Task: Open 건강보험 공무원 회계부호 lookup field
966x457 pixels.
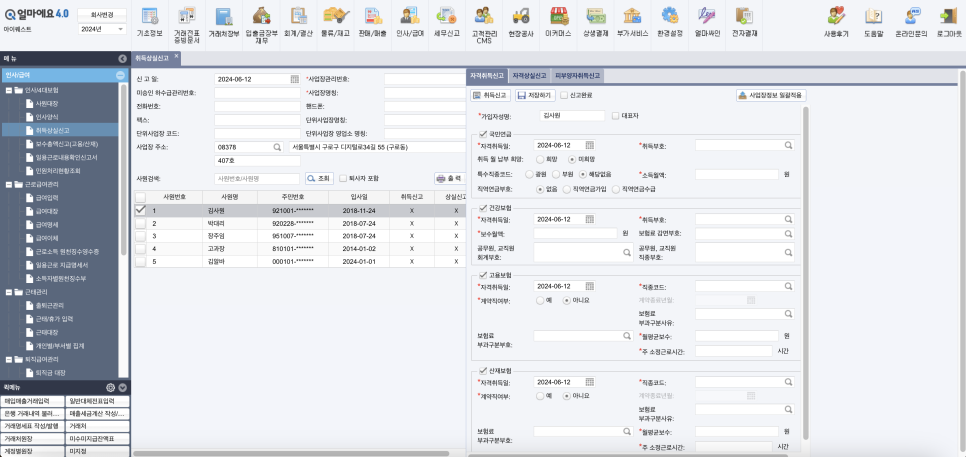Action: 583,252
